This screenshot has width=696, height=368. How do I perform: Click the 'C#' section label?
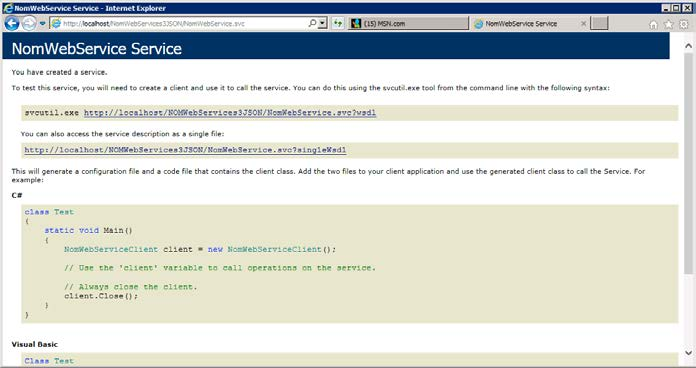coord(17,195)
